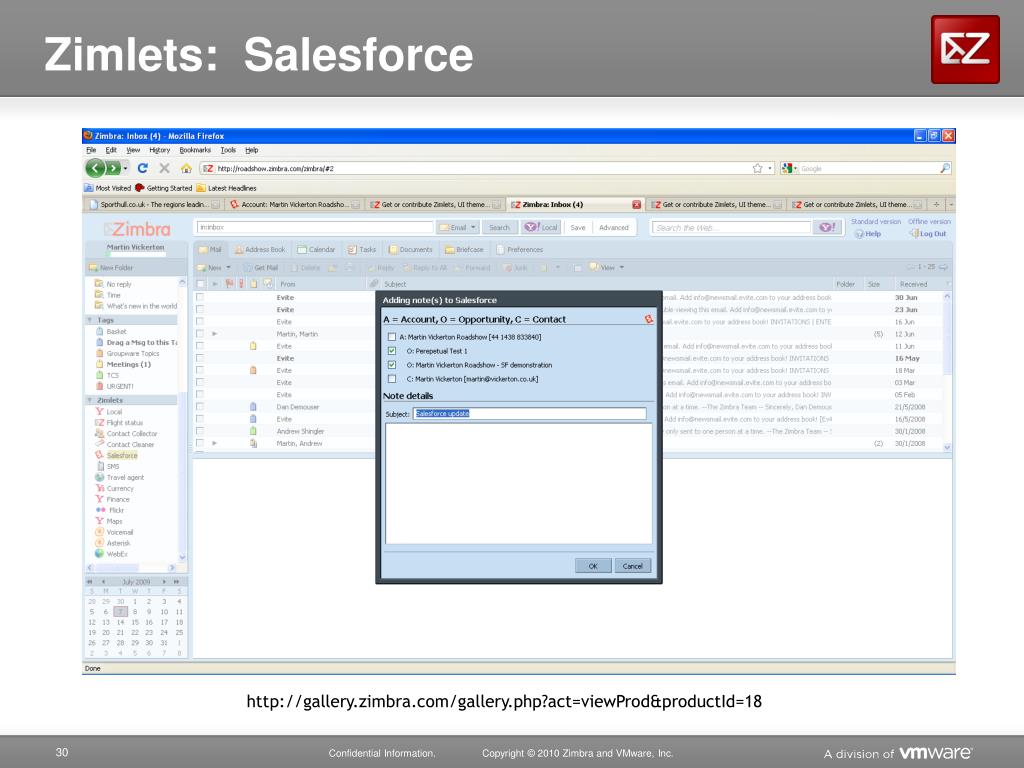
Task: Click the Get Mail button
Action: pos(261,268)
